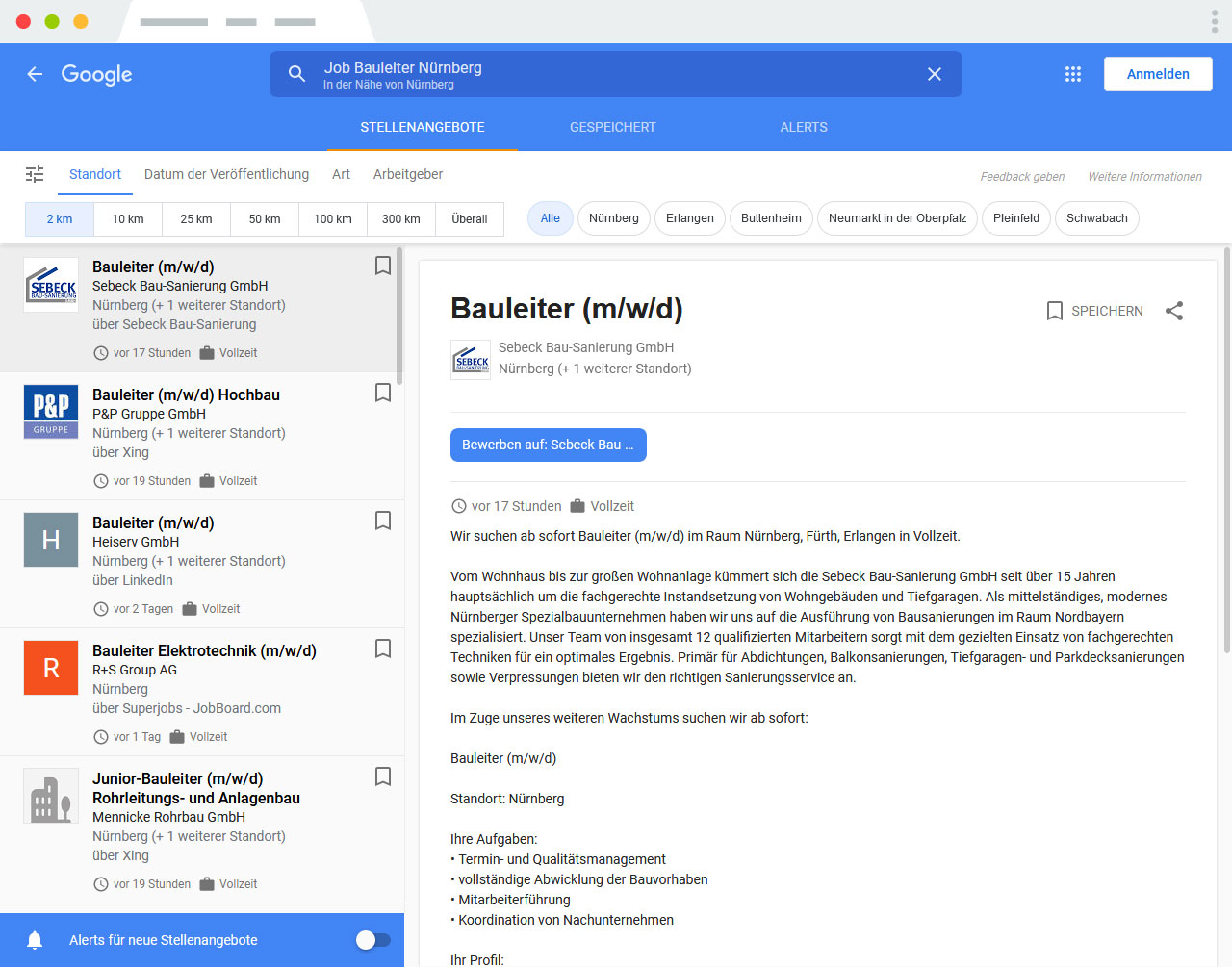The image size is (1232, 967).
Task: Expand the Datum der Veröffentlichung filter
Action: click(226, 174)
